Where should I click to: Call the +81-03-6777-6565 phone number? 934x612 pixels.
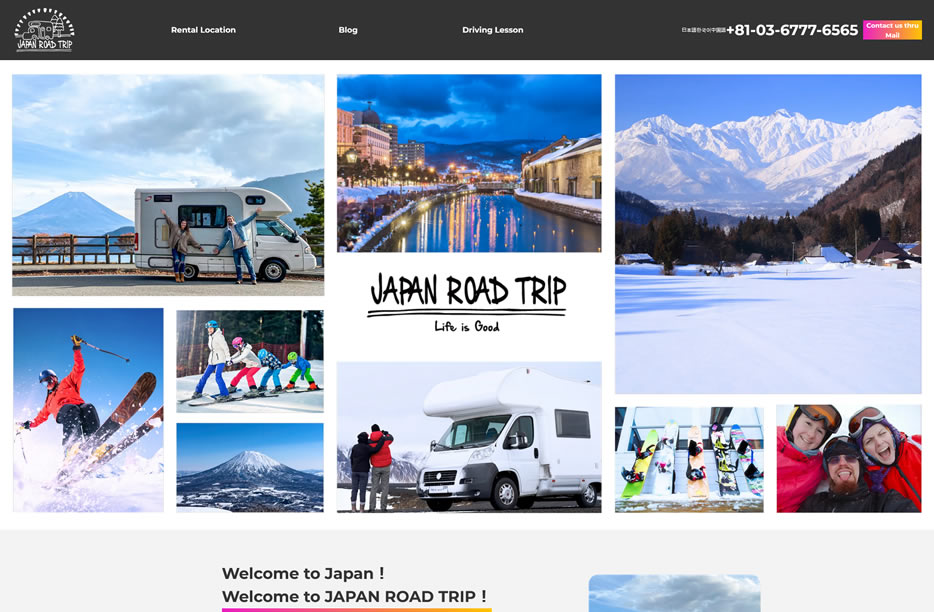tap(792, 30)
